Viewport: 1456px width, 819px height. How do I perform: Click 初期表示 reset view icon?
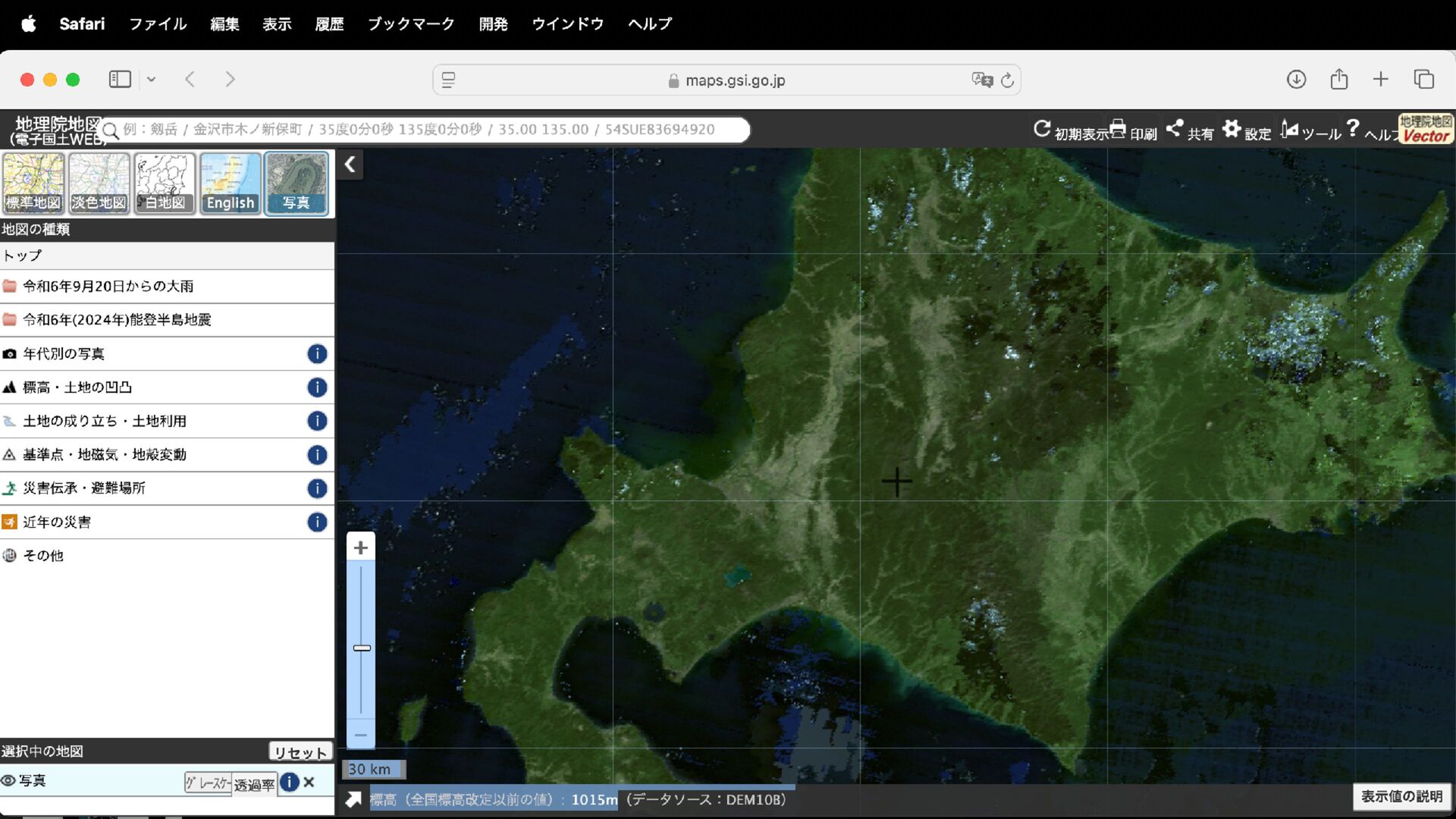[1042, 129]
